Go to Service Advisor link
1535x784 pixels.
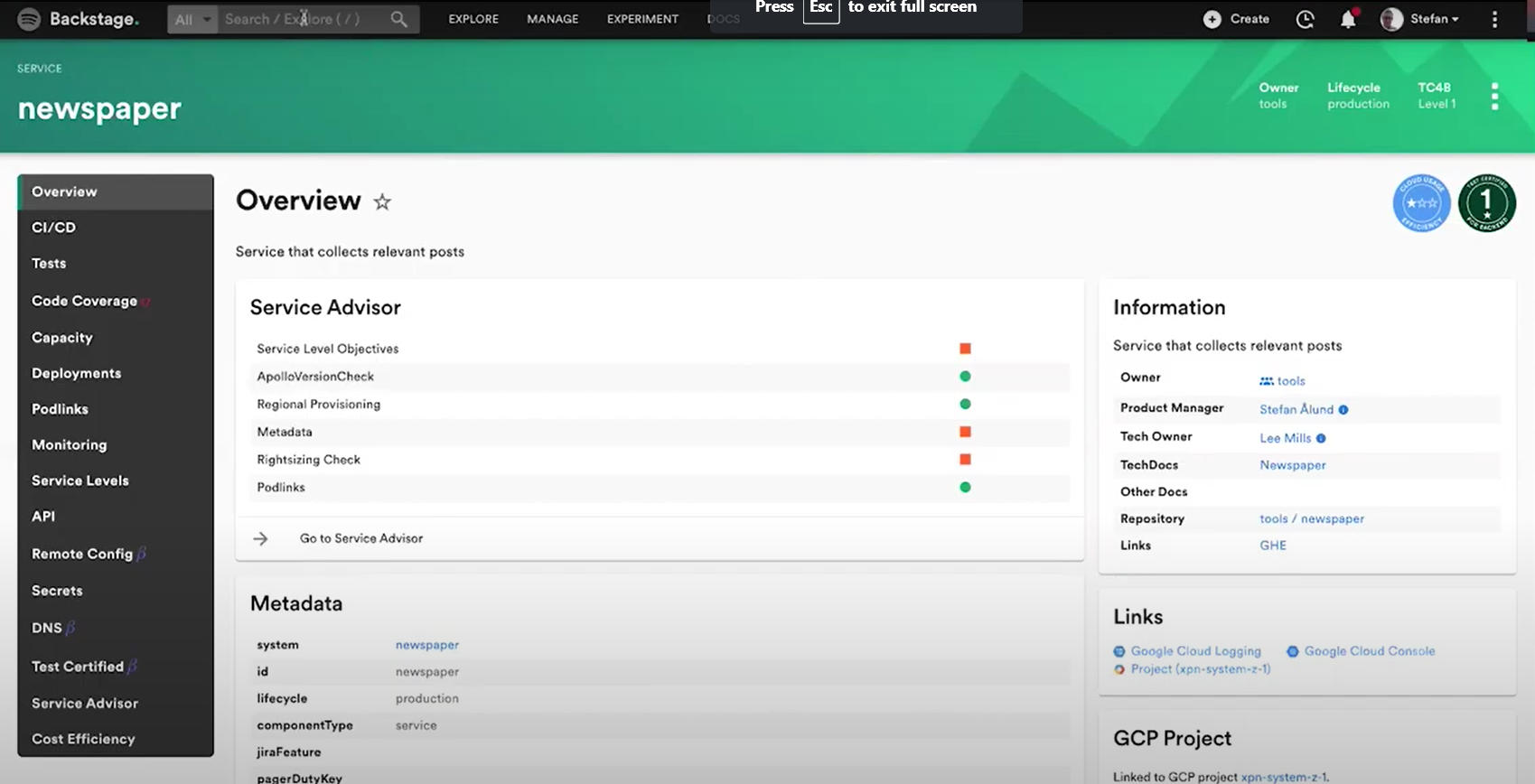[x=361, y=538]
